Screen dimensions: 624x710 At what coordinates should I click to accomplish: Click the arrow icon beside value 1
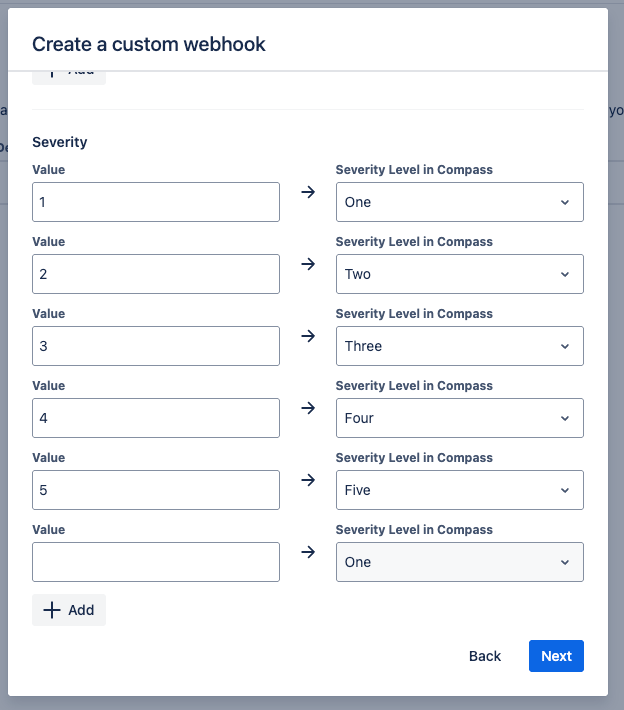(x=308, y=191)
